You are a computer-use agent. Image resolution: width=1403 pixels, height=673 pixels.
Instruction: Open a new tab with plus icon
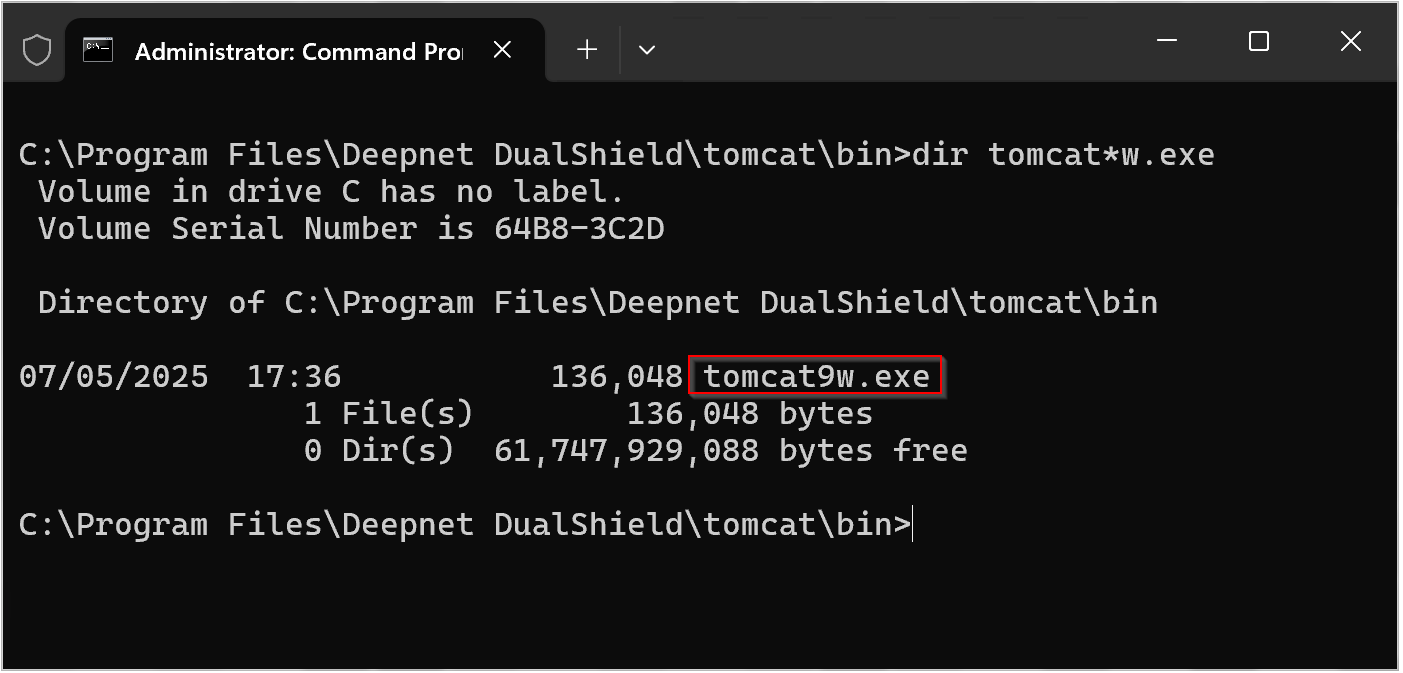[x=587, y=50]
